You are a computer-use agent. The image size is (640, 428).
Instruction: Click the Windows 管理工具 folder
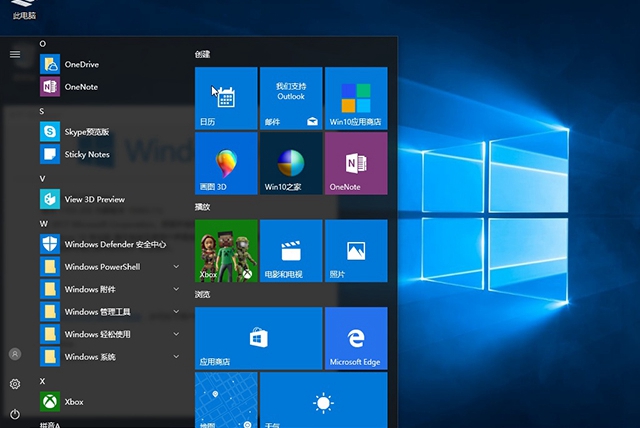(110, 311)
